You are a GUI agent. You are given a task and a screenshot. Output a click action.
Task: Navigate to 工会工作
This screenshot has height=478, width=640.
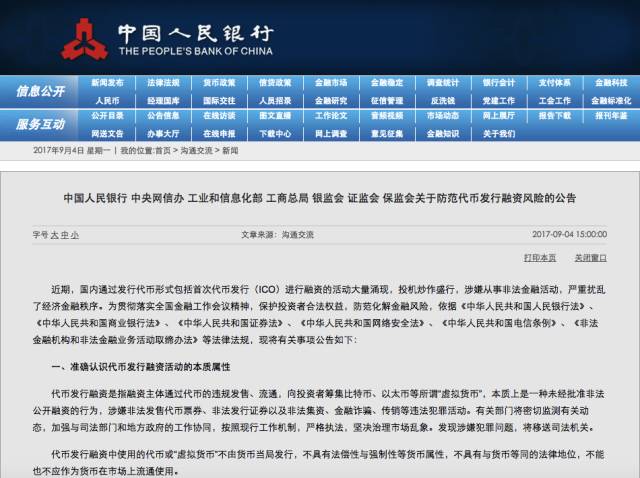tap(555, 101)
